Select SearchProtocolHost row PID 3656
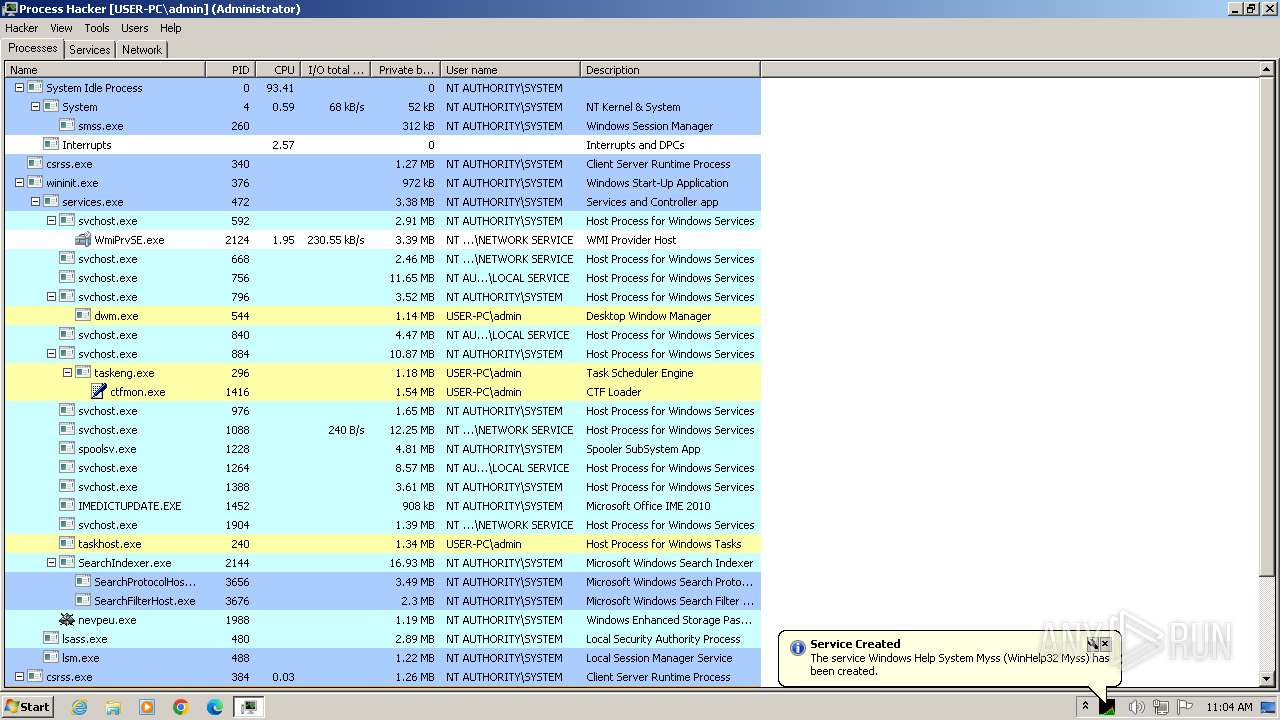The width and height of the screenshot is (1280, 720). (x=383, y=582)
